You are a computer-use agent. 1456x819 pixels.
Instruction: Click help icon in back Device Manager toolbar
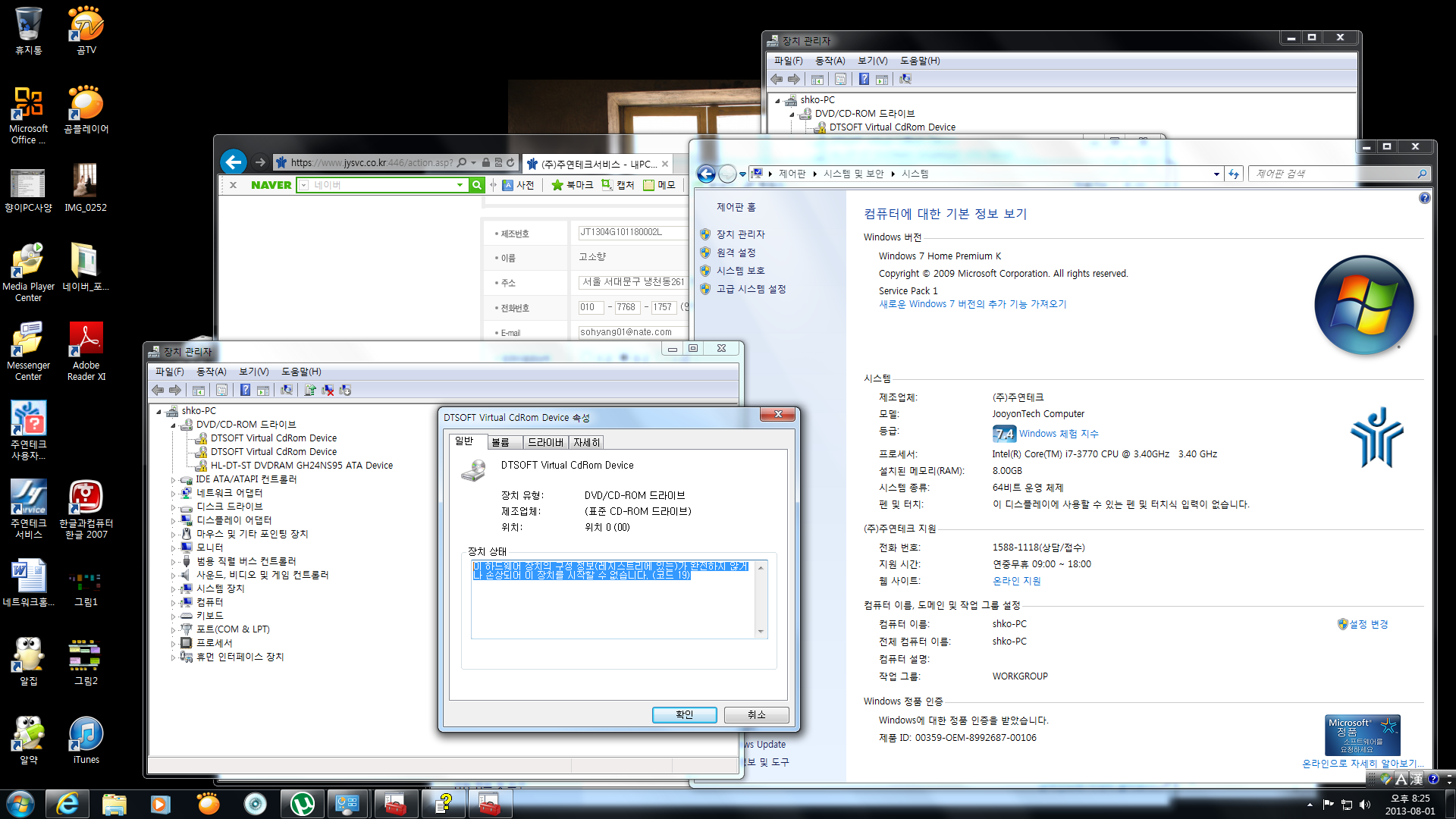tap(864, 80)
